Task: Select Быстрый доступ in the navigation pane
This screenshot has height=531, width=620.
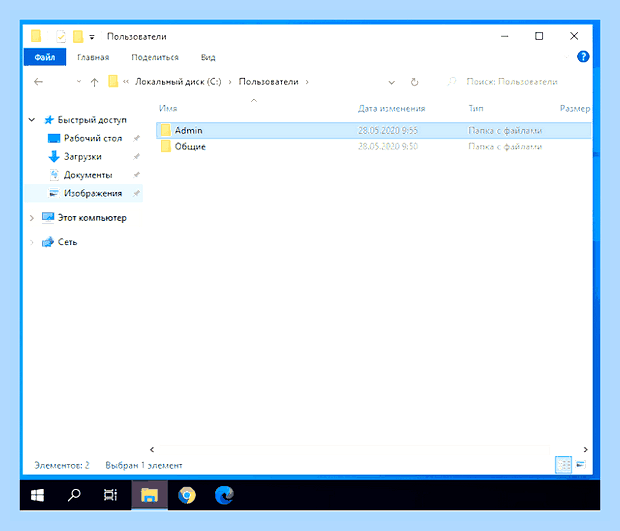Action: pyautogui.click(x=92, y=119)
